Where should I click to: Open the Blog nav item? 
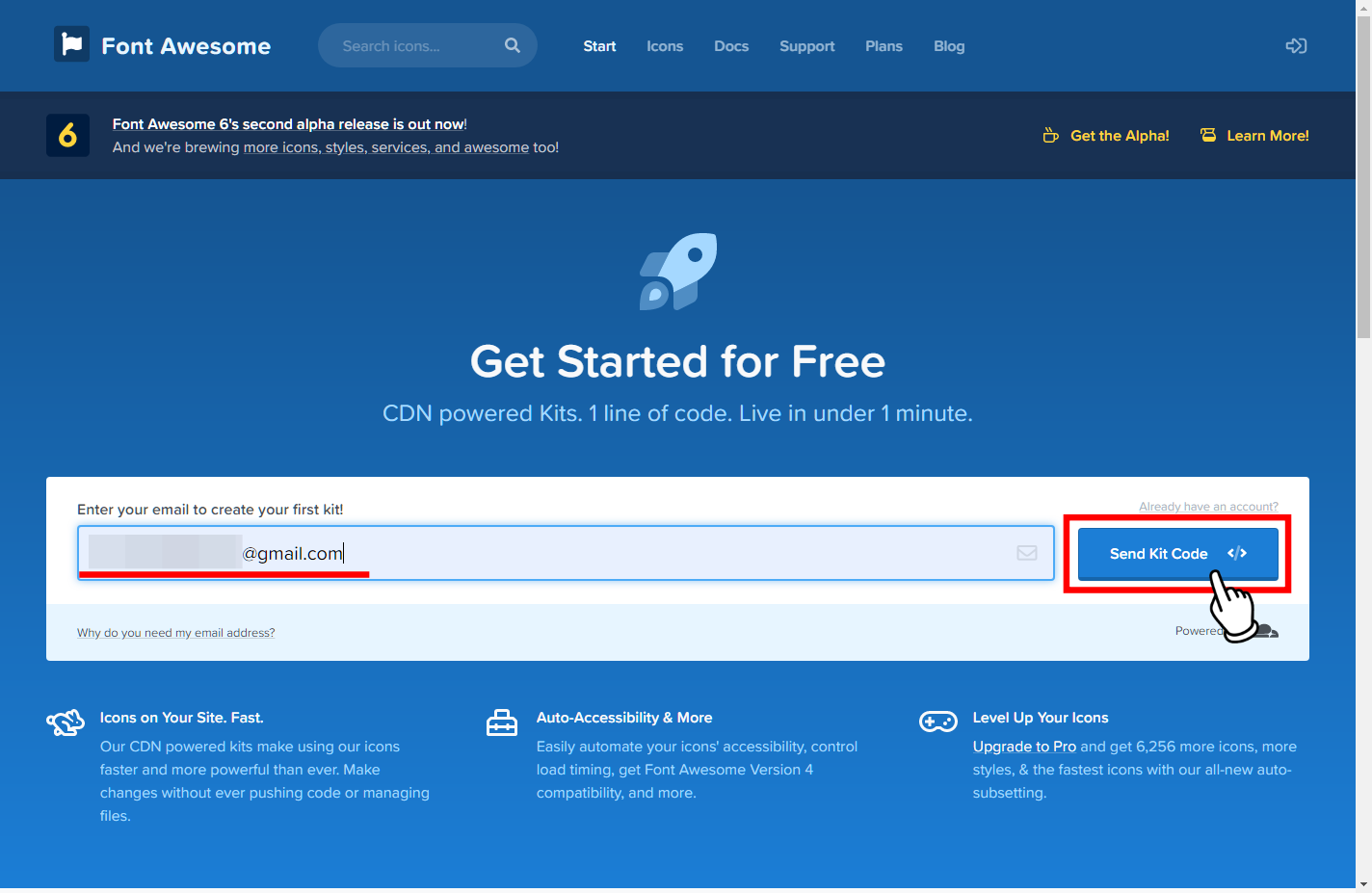click(x=949, y=46)
